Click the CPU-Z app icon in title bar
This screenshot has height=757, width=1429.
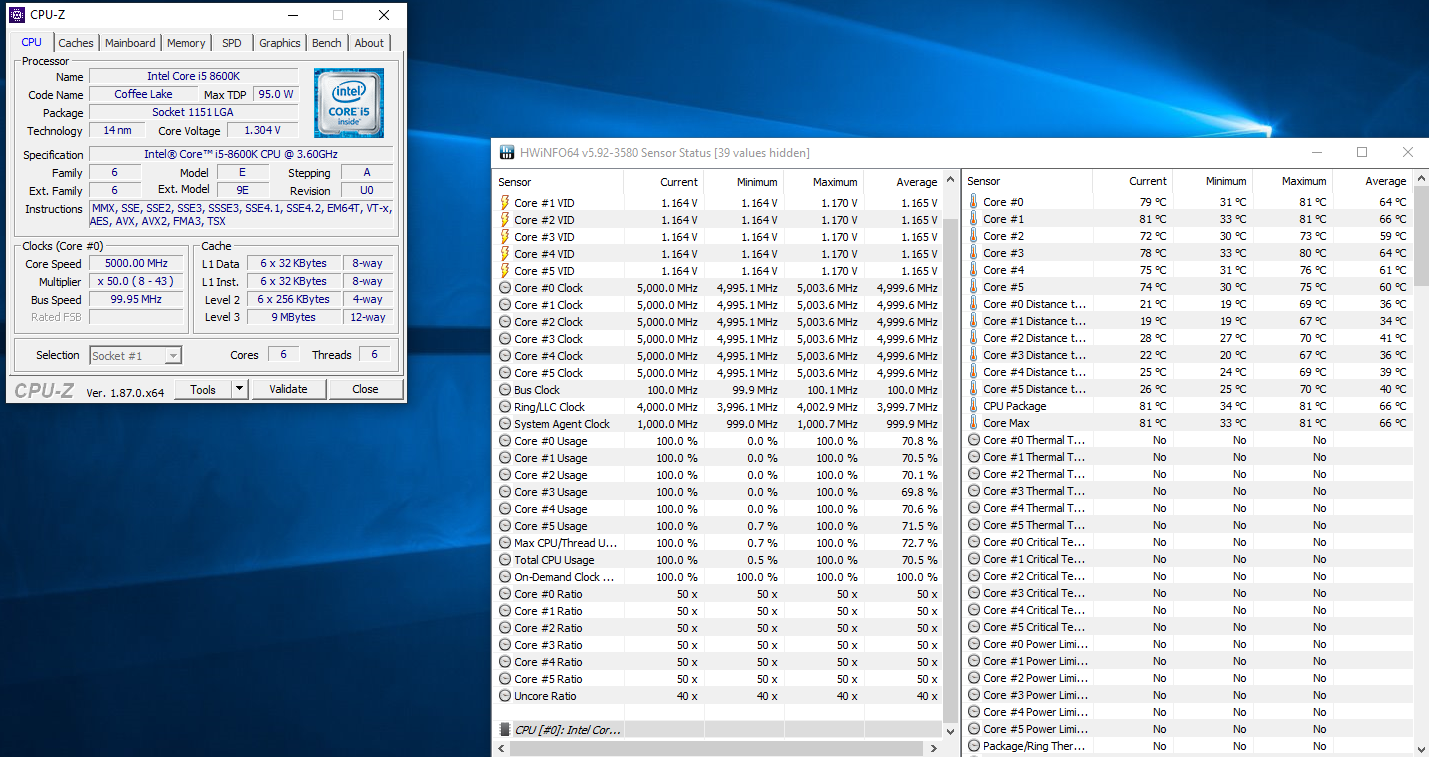[17, 15]
